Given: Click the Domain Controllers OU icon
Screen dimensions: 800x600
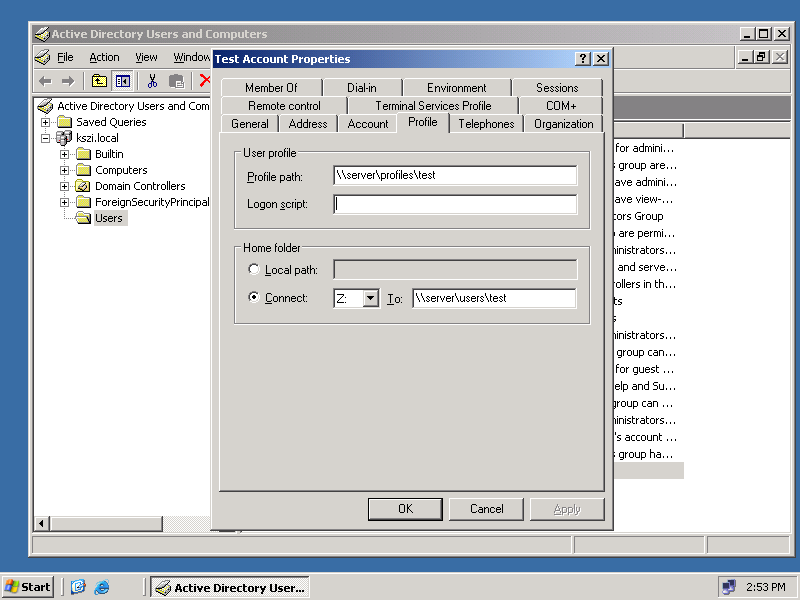Looking at the screenshot, I should (83, 186).
